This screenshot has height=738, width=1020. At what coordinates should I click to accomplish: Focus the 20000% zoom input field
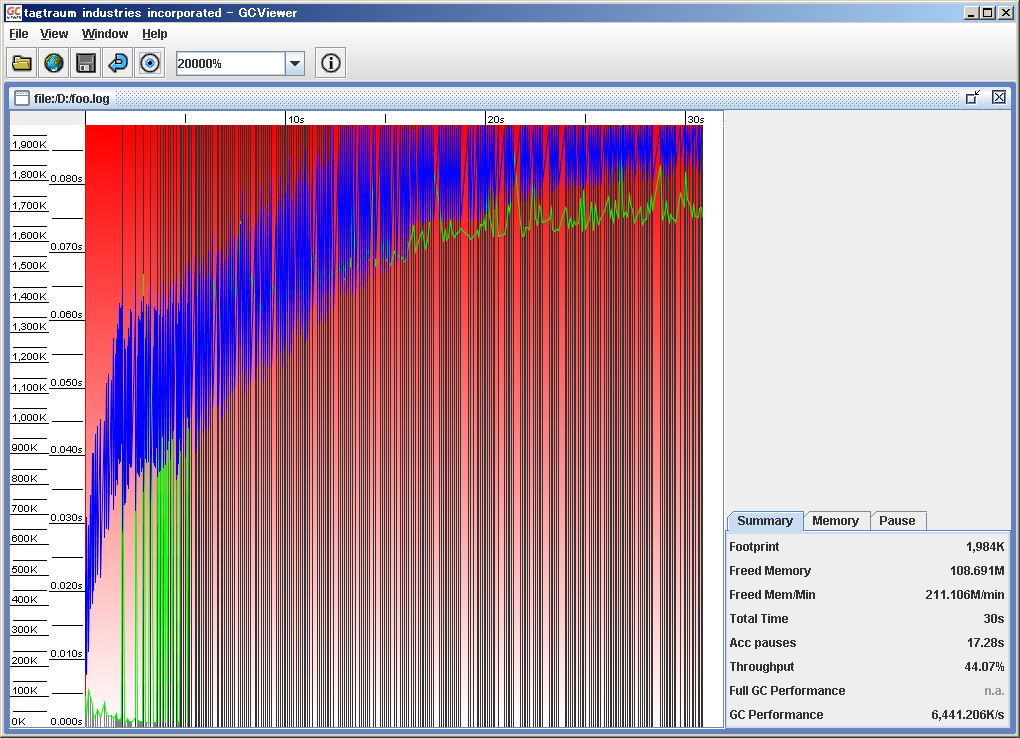pyautogui.click(x=230, y=64)
